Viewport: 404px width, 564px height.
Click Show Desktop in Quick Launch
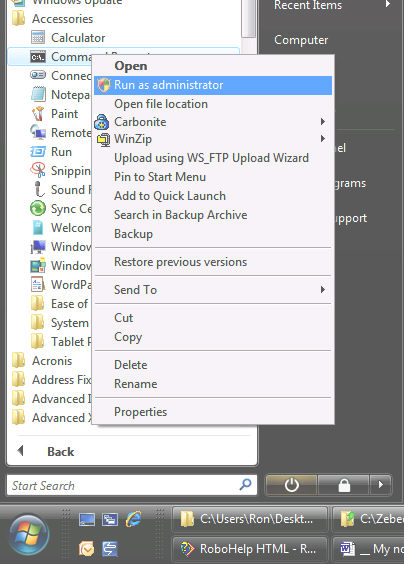click(x=87, y=519)
